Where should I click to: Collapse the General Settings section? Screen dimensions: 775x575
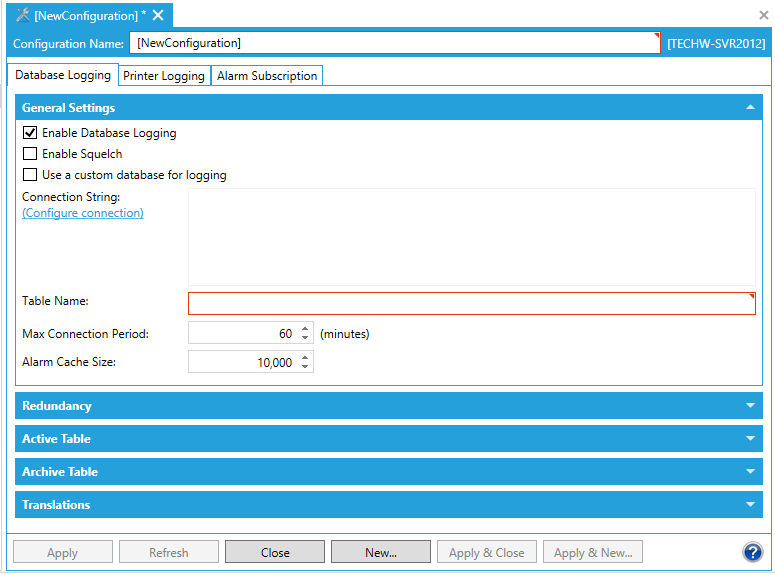click(749, 108)
